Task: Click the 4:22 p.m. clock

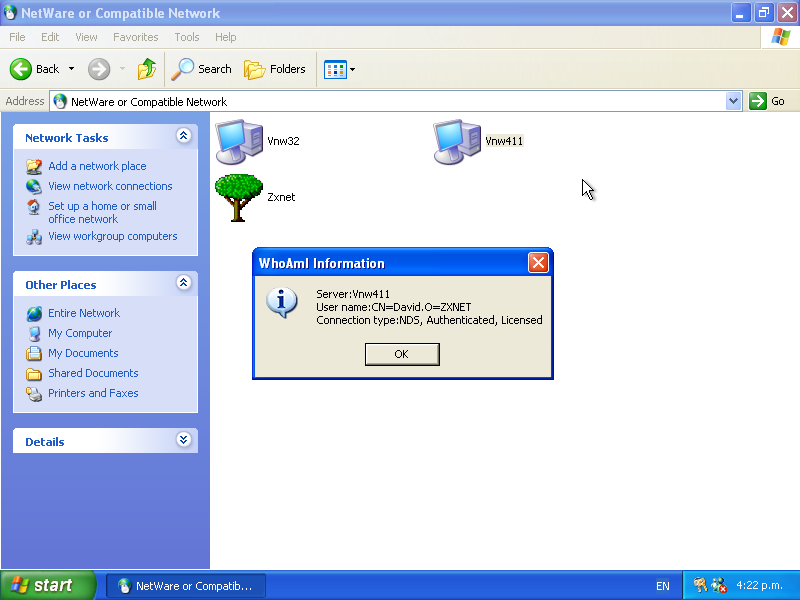Action: tap(759, 586)
